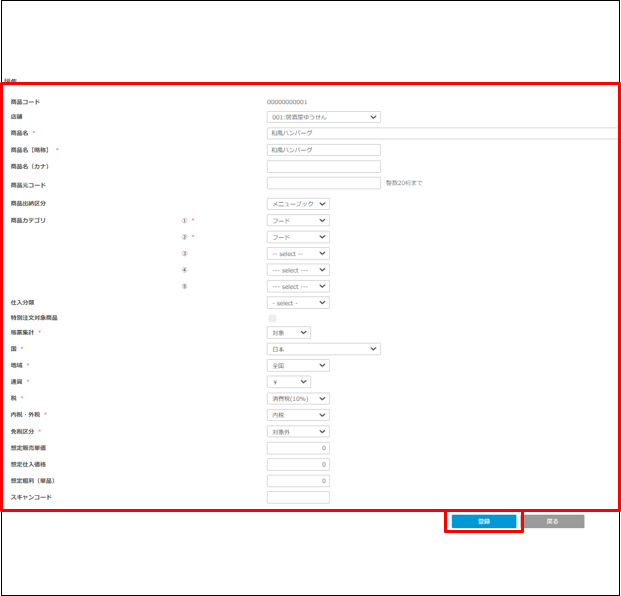Click the 特別注文対象商品 label
621x596 pixels.
pos(34,318)
